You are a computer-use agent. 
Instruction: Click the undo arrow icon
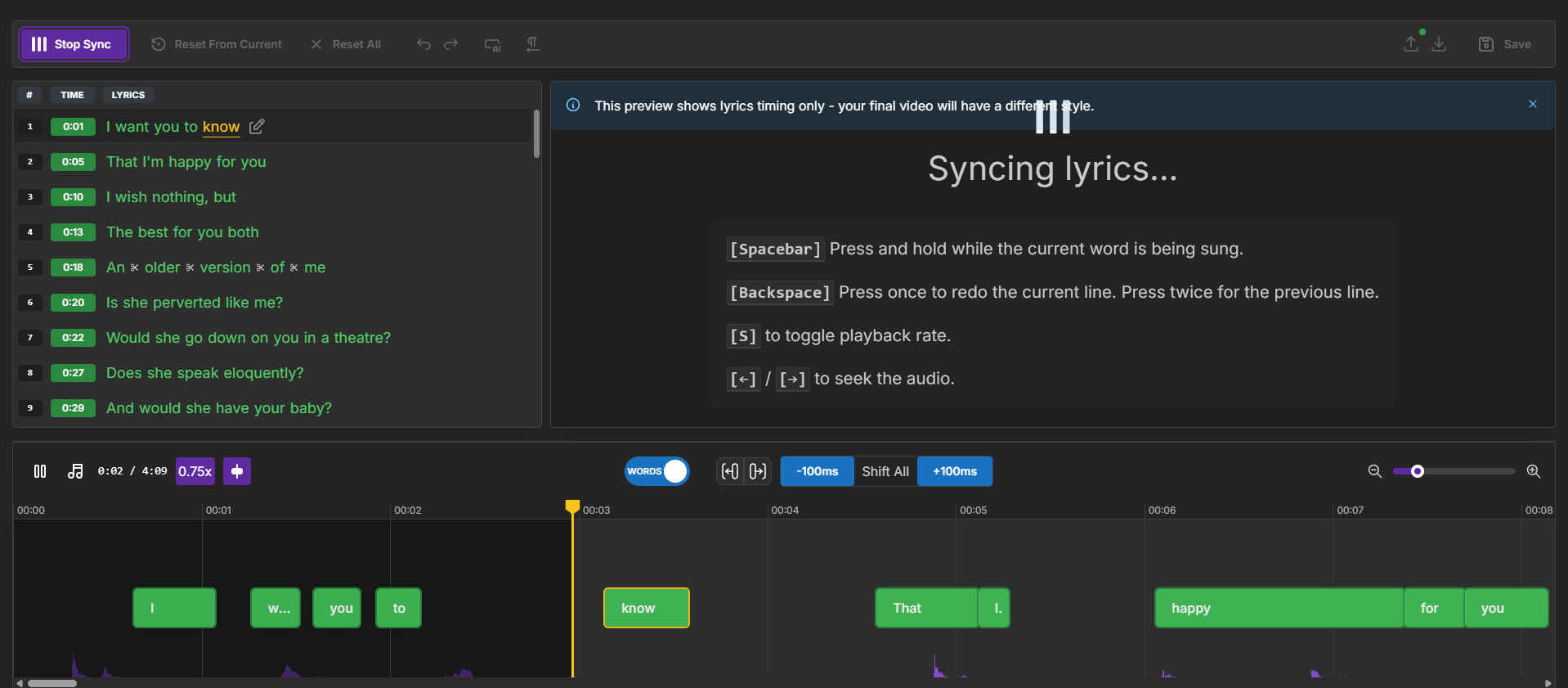(423, 44)
